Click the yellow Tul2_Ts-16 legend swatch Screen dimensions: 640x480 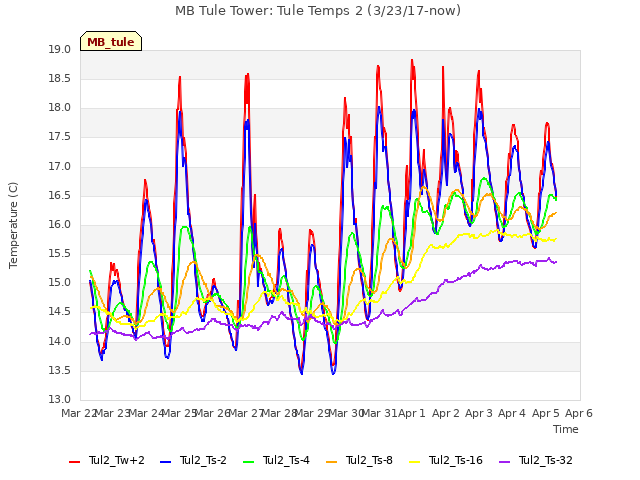click(414, 462)
